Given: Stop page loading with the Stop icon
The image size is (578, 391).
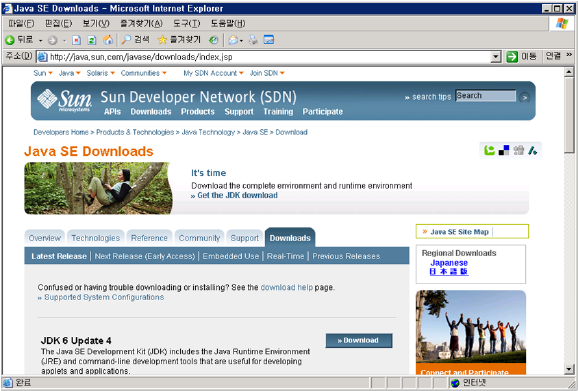Looking at the screenshot, I should pyautogui.click(x=76, y=40).
